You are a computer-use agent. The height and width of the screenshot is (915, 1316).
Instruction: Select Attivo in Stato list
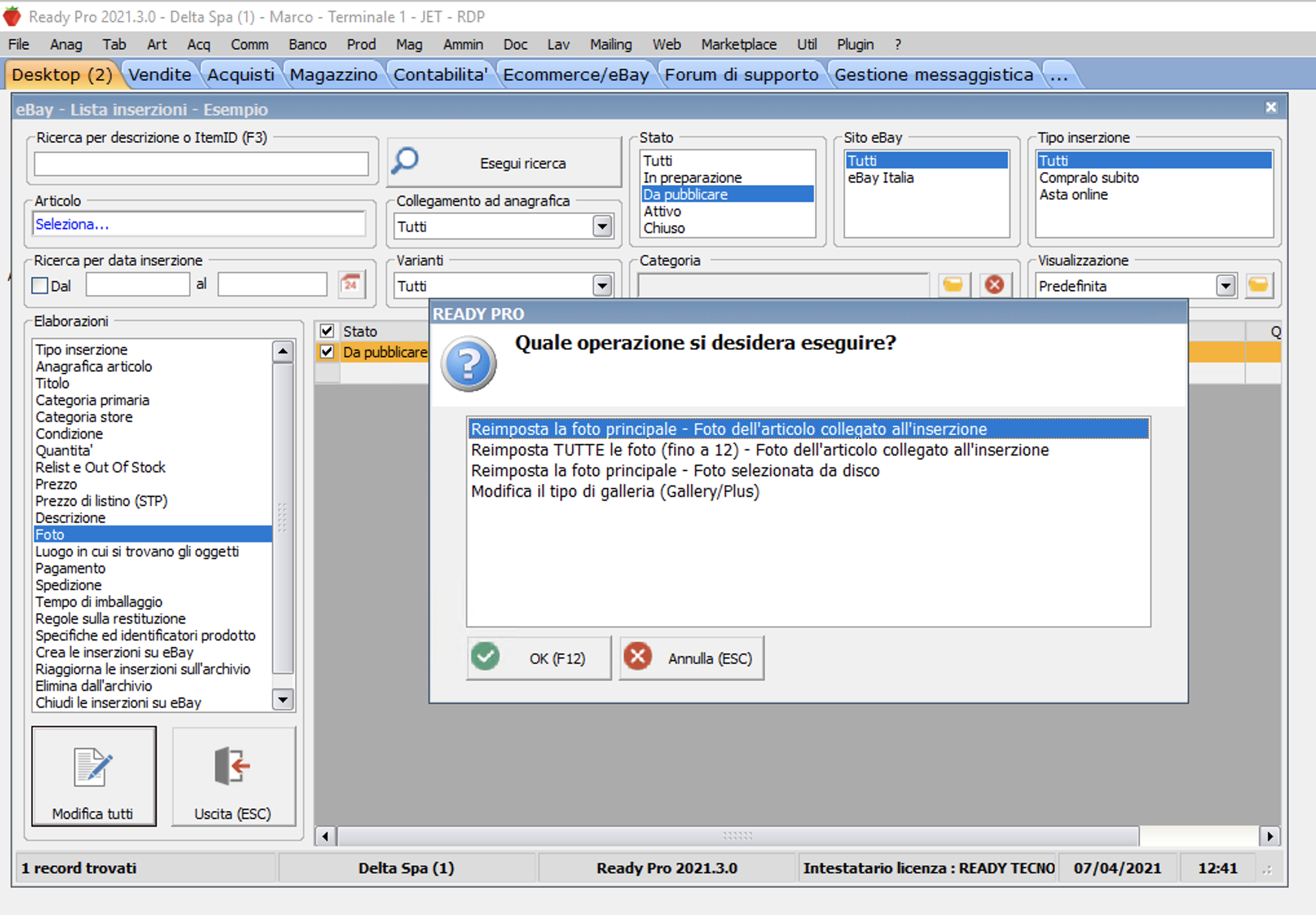727,211
